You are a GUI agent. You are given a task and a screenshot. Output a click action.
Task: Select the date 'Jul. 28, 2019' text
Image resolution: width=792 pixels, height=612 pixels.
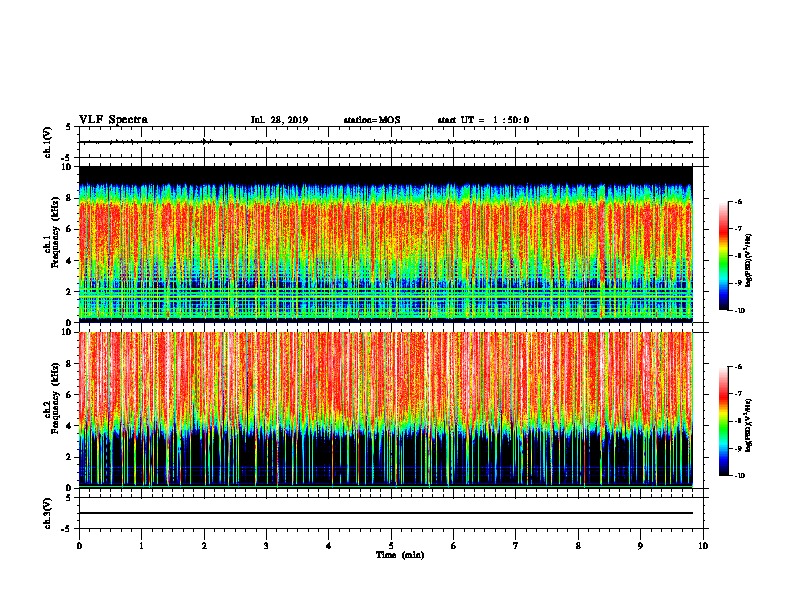tap(279, 120)
